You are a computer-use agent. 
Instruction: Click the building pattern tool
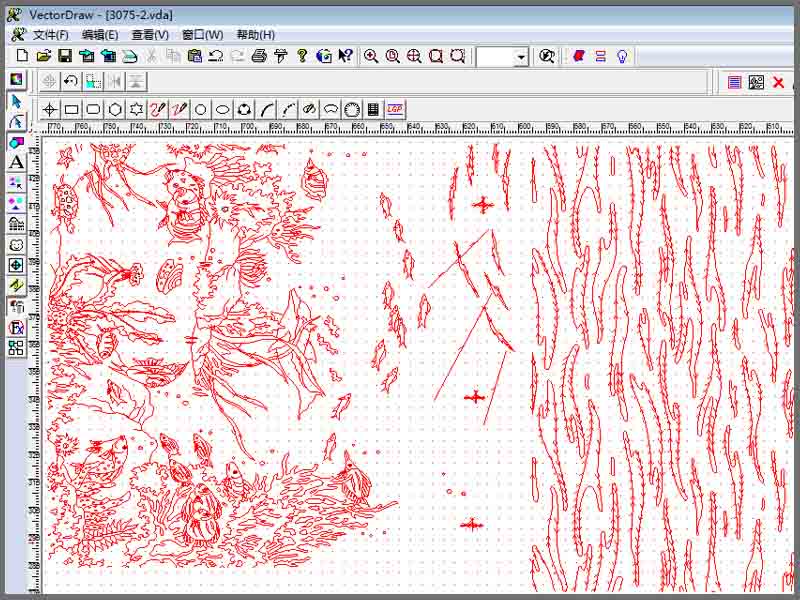click(x=16, y=224)
